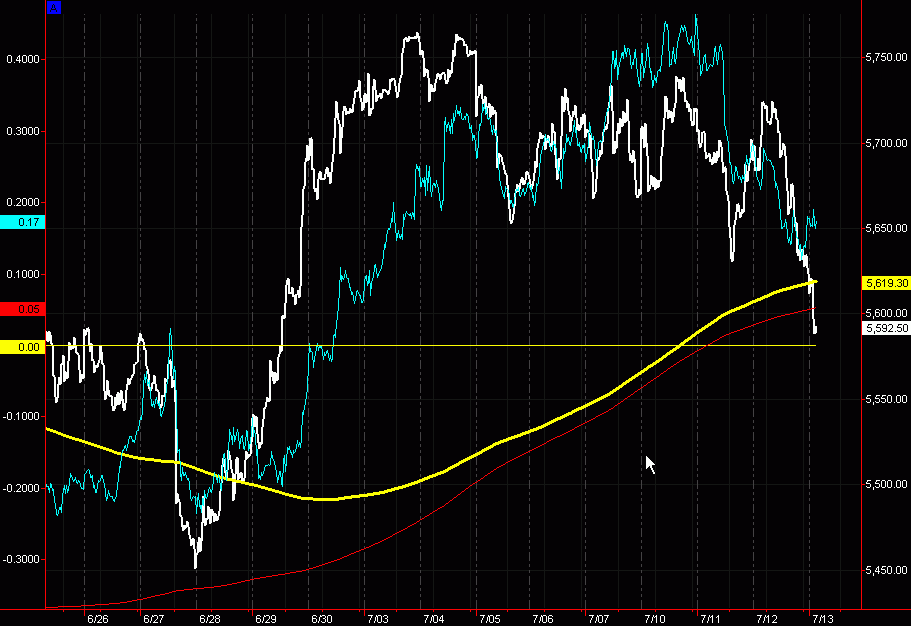Screen dimensions: 911x626
Task: Select the 7/06 date on time axis
Action: (x=543, y=619)
